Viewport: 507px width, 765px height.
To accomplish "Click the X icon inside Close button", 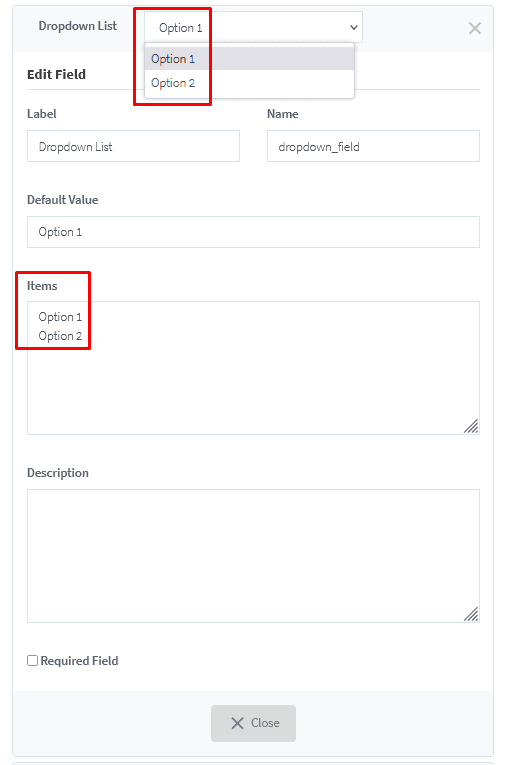I will pyautogui.click(x=237, y=723).
